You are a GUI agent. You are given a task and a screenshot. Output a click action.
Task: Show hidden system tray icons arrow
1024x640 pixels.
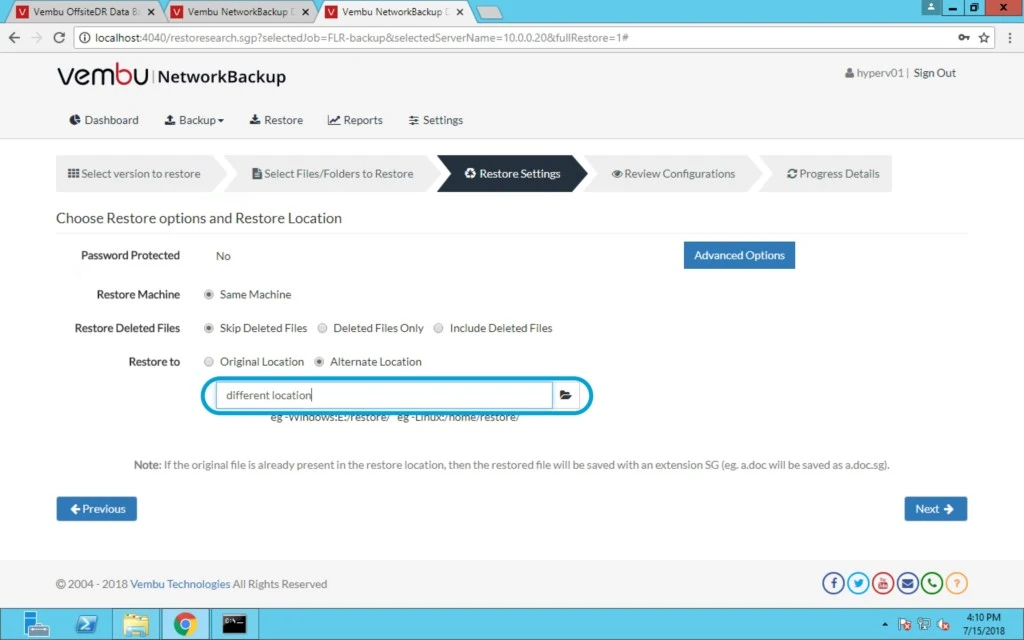pyautogui.click(x=885, y=625)
